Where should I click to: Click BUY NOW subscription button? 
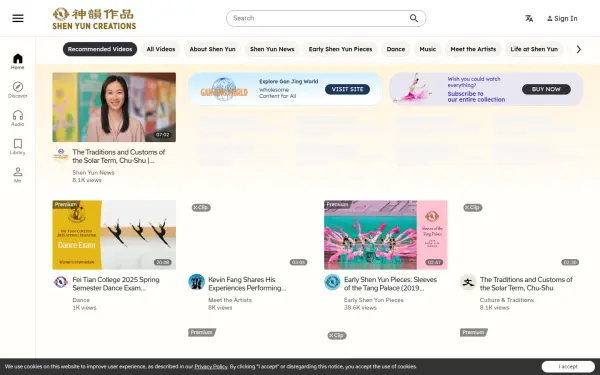click(x=546, y=89)
